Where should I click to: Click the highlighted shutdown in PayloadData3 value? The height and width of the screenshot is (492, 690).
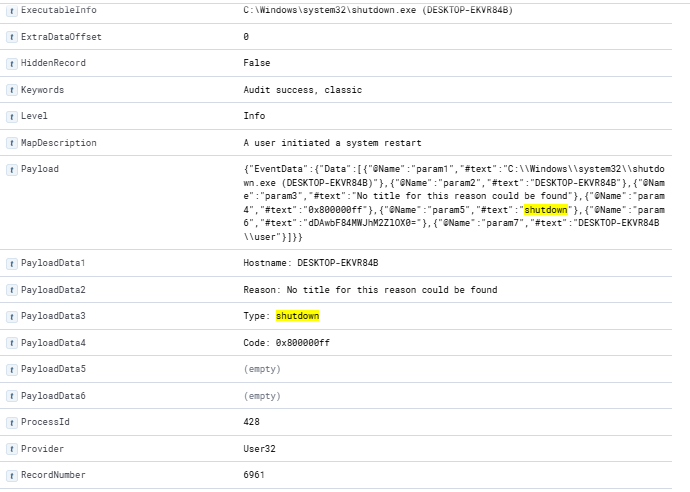[x=297, y=316]
